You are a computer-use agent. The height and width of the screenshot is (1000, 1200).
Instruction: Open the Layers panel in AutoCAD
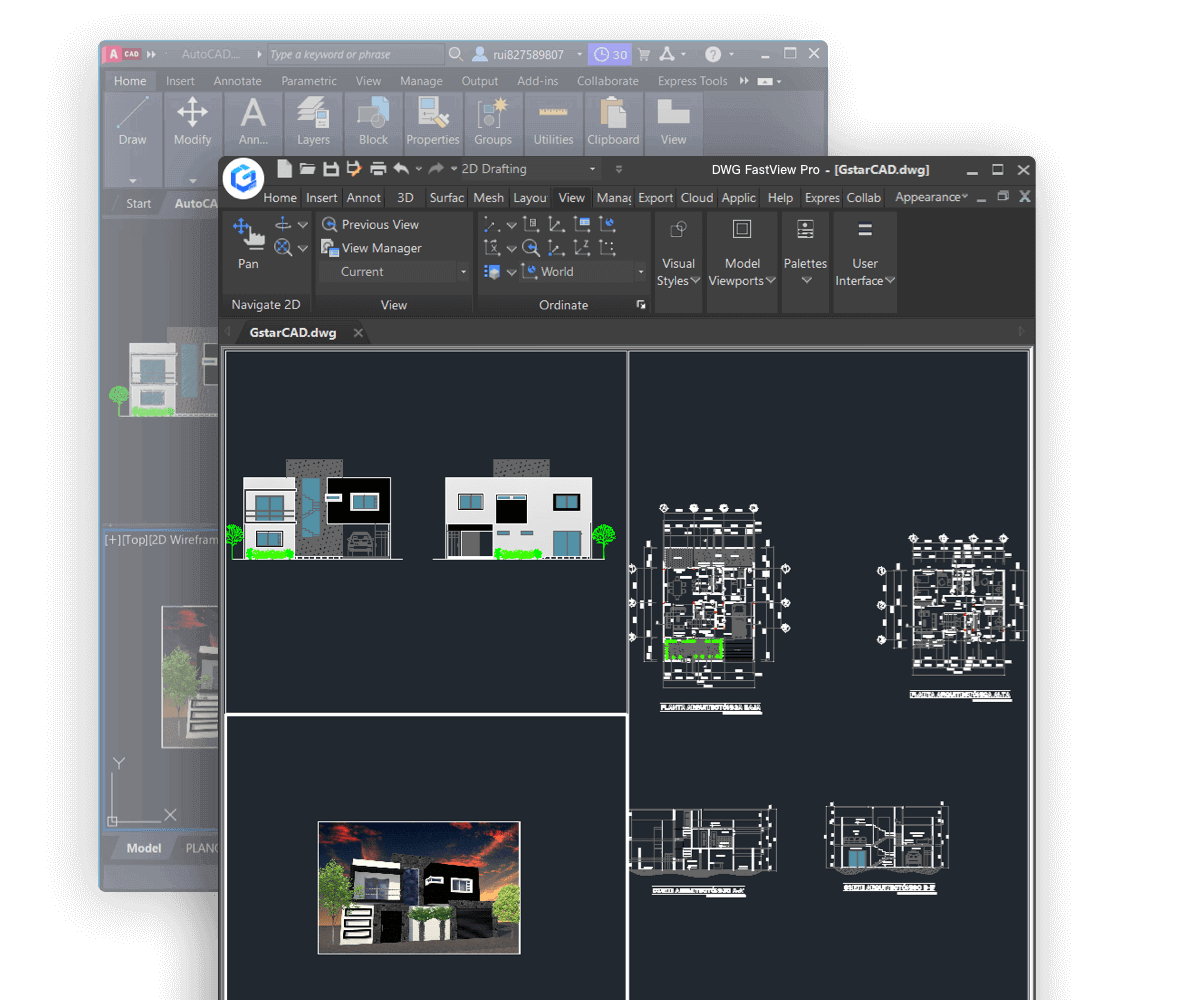point(312,122)
